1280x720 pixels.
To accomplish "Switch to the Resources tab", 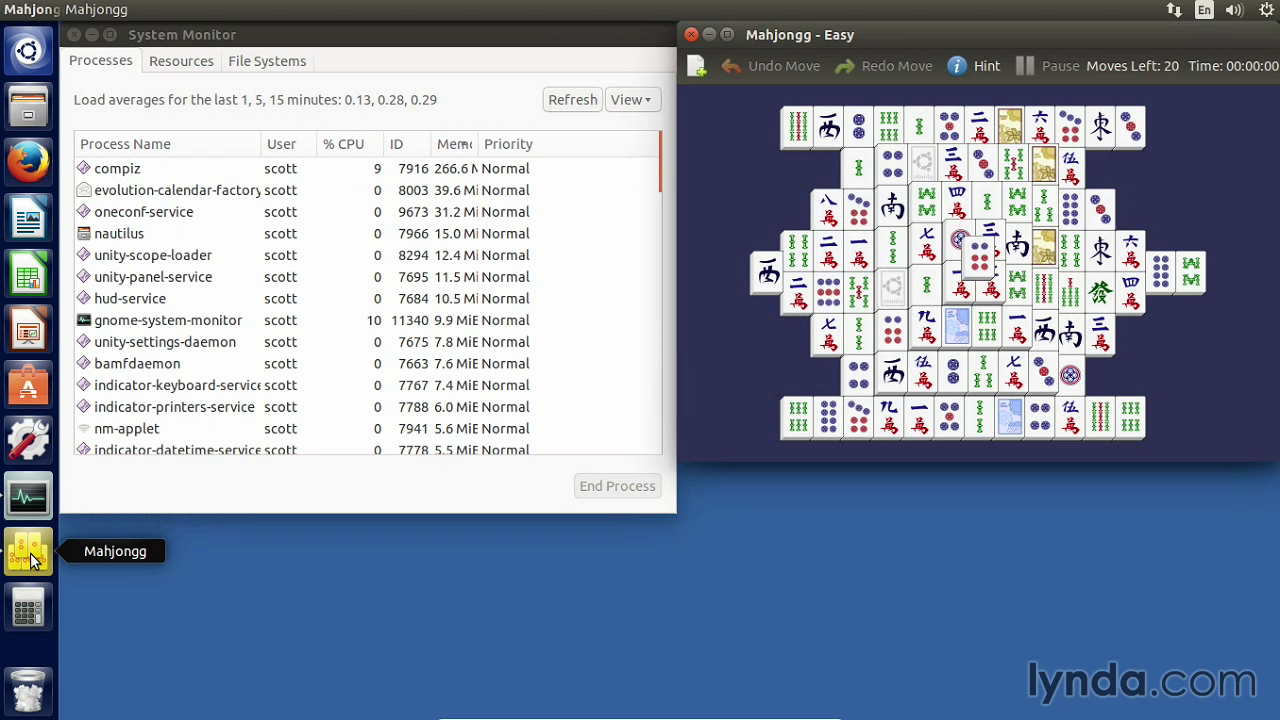I will point(181,61).
